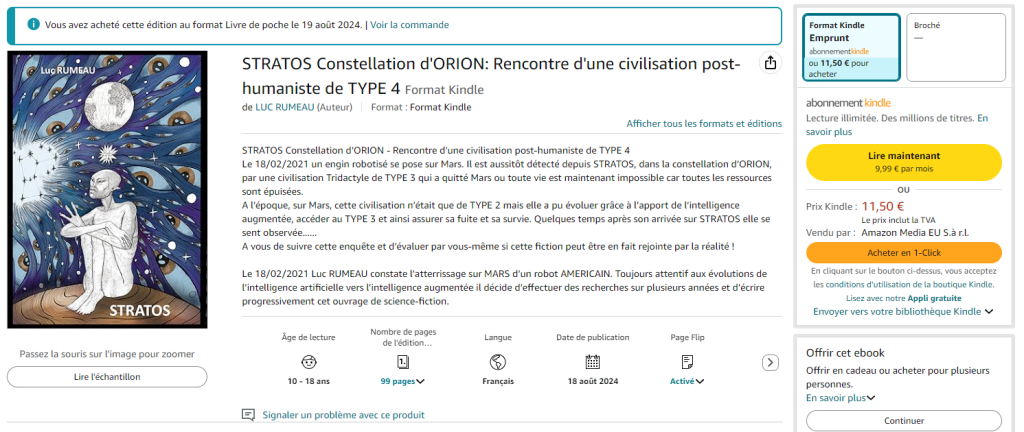Select the Format Kindle tab
Screen dimensions: 1024x432
(x=851, y=48)
